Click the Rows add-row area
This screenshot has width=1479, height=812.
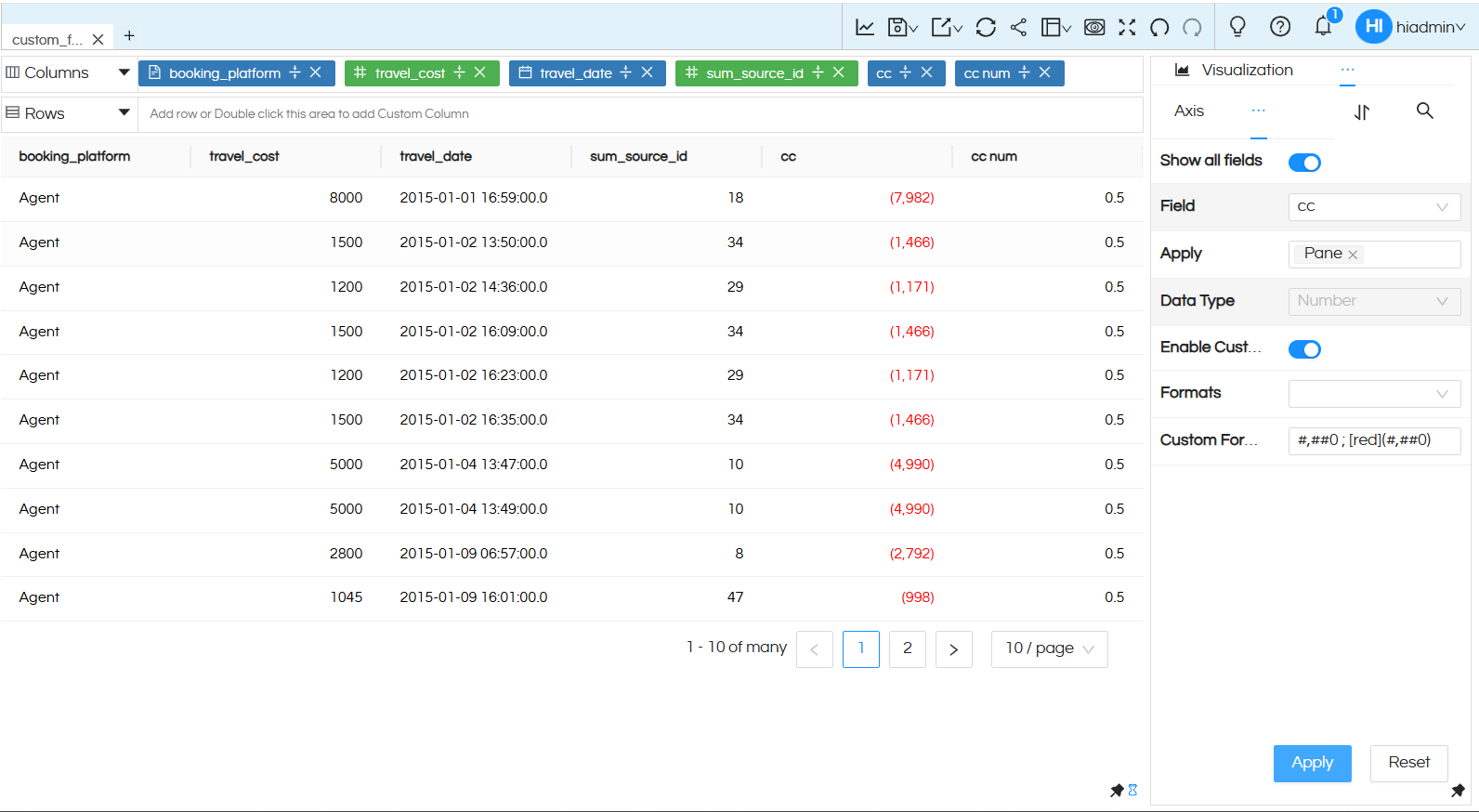coord(640,113)
